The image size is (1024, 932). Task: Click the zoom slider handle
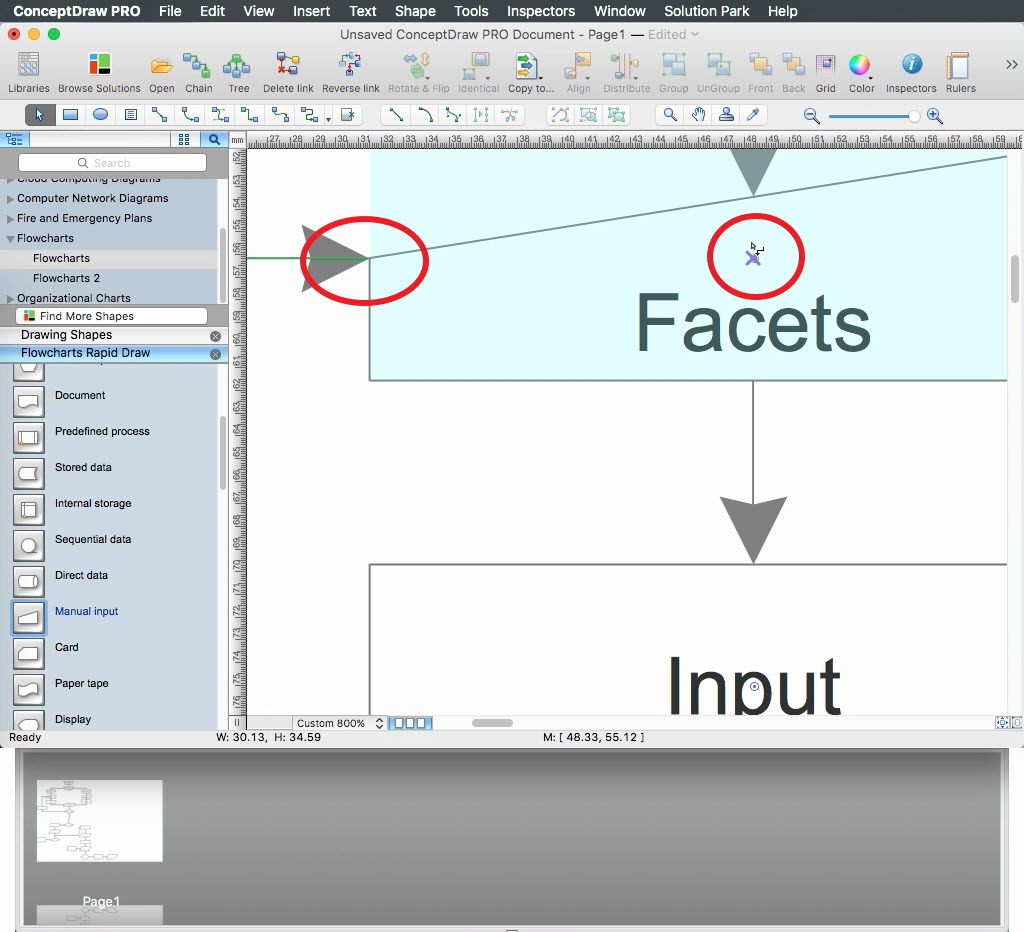[913, 116]
